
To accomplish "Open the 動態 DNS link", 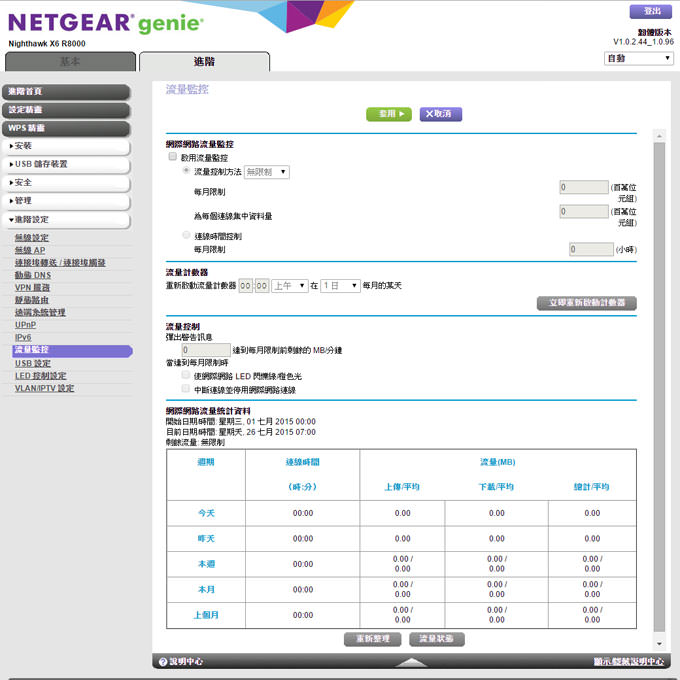I will [33, 275].
